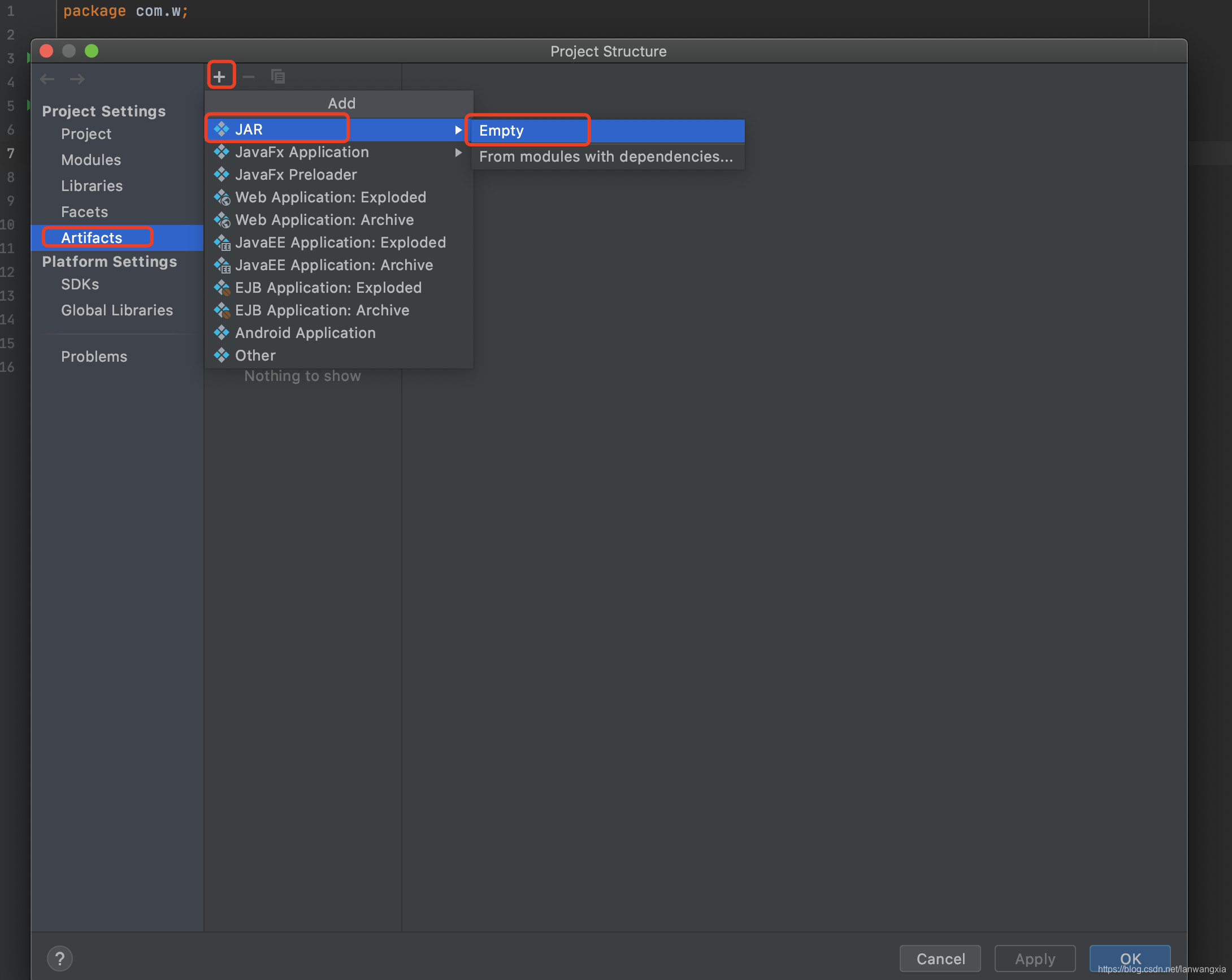The height and width of the screenshot is (980, 1232).
Task: Choose Other in the Add menu
Action: click(255, 355)
